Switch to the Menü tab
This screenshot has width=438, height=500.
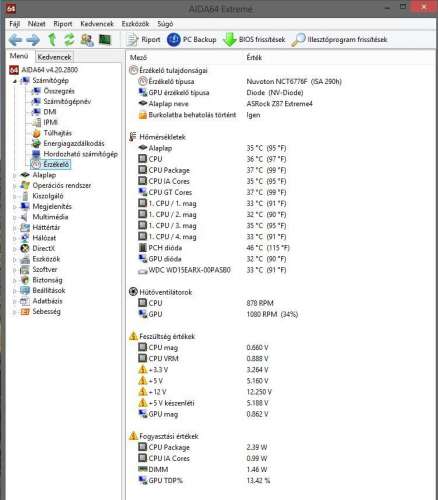click(x=19, y=56)
